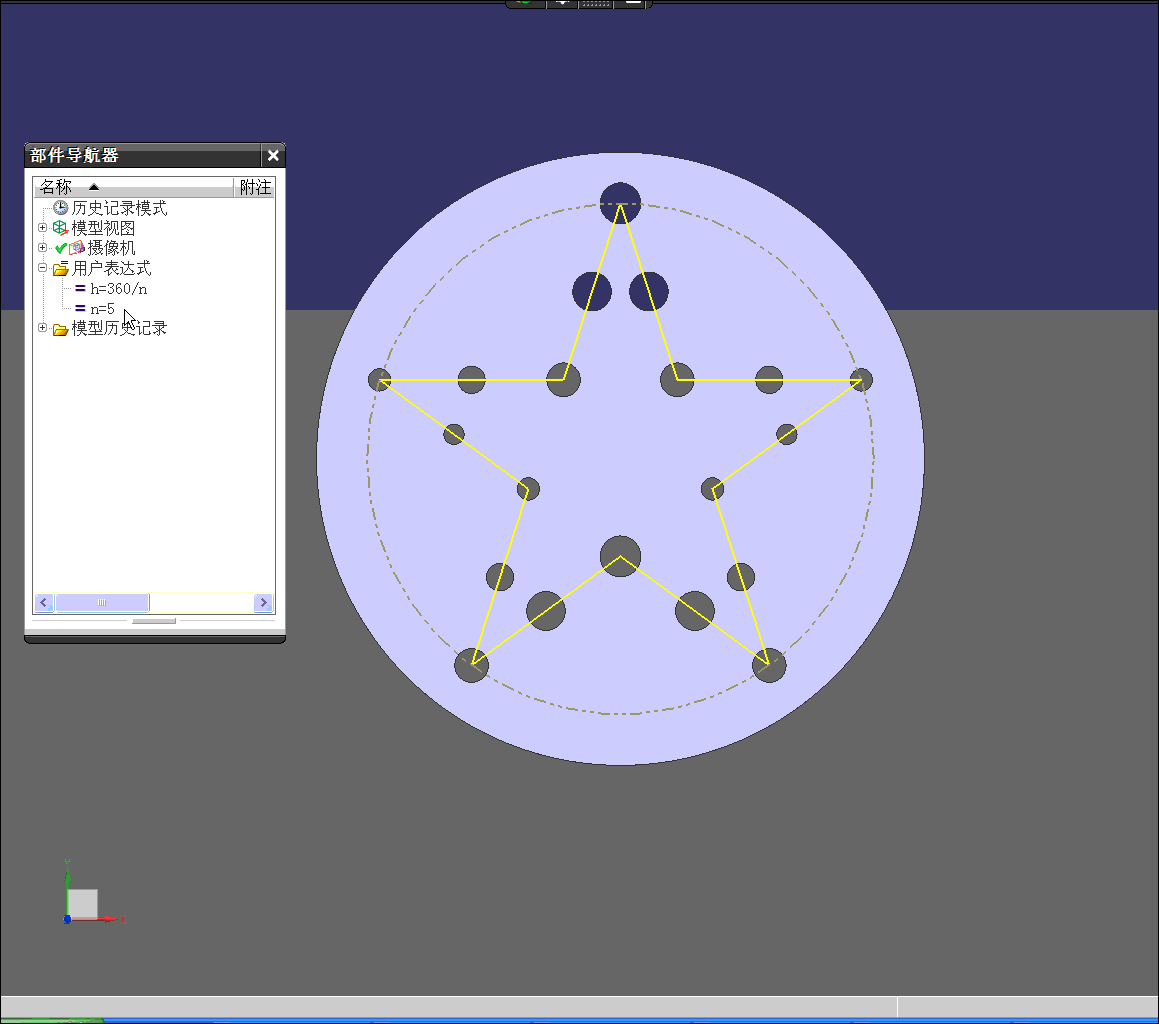Viewport: 1159px width, 1024px height.
Task: Expand the 模型历史记录 node
Action: pos(42,328)
